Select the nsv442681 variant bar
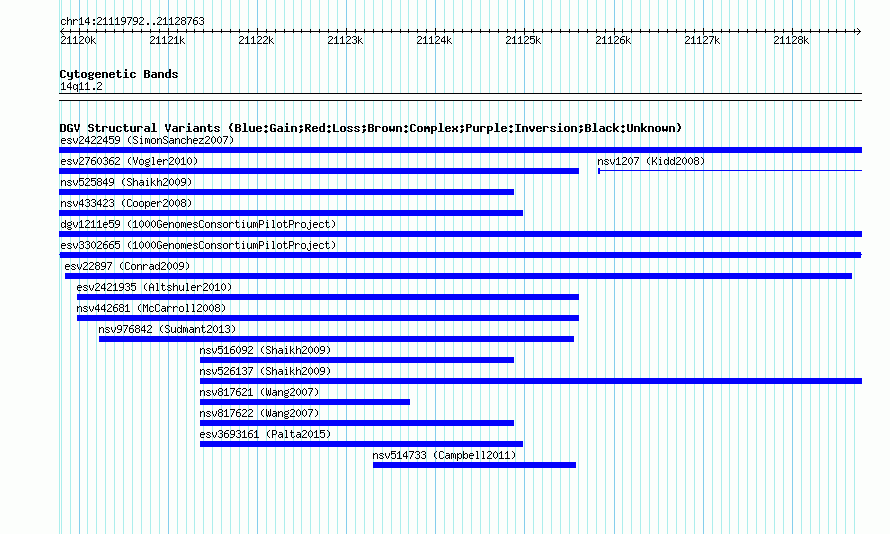 pyautogui.click(x=328, y=318)
